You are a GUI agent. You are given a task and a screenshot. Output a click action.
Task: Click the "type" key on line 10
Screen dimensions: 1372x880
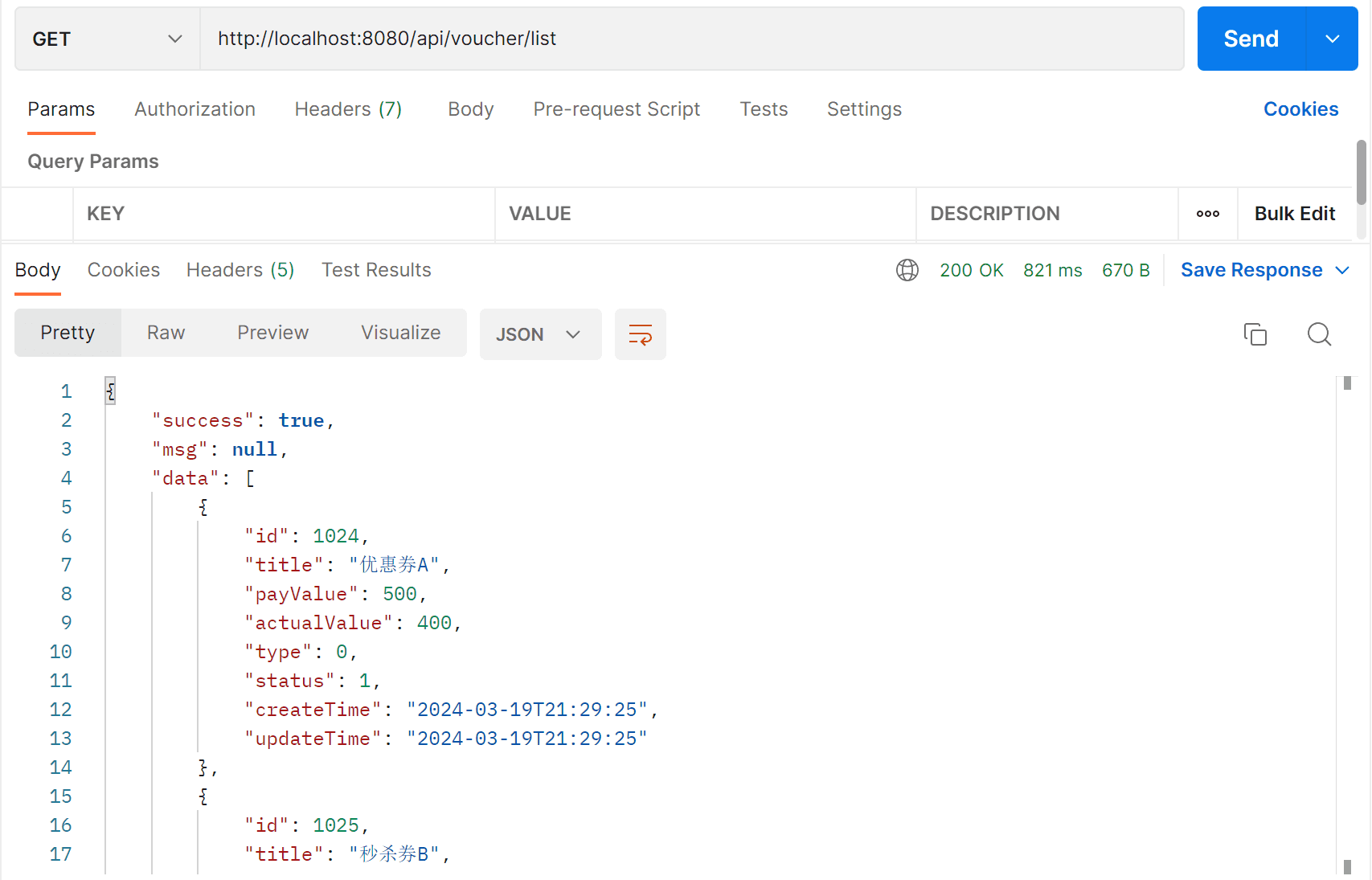tap(278, 652)
